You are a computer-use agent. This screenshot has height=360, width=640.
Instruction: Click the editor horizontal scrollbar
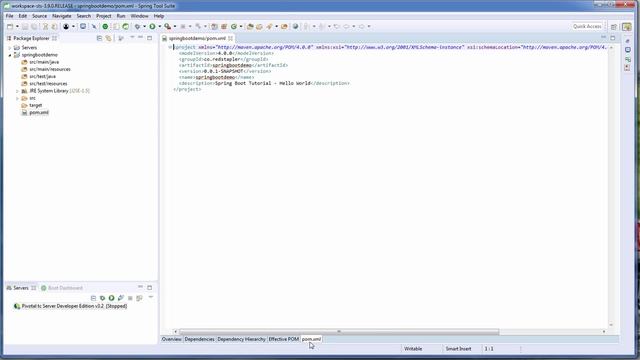(339, 332)
